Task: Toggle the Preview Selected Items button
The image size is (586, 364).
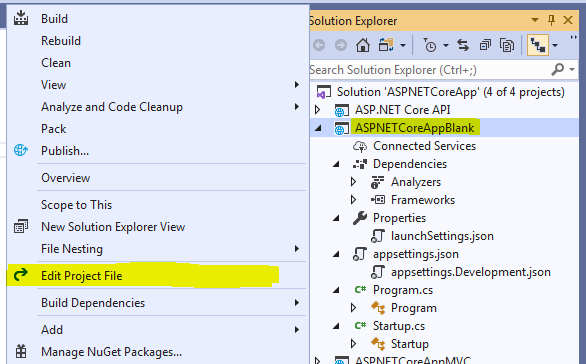Action: (x=538, y=45)
